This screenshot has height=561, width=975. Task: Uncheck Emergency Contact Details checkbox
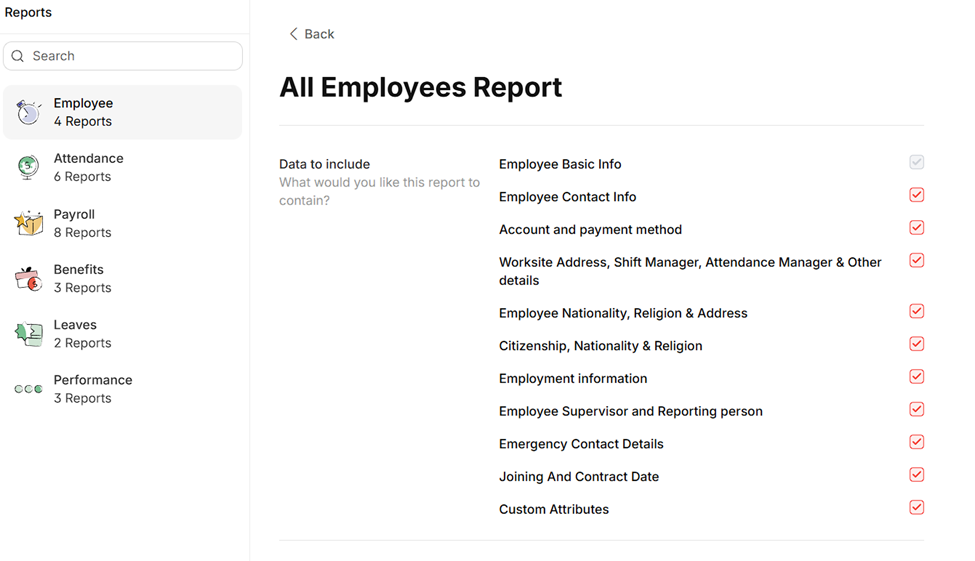[x=917, y=442]
